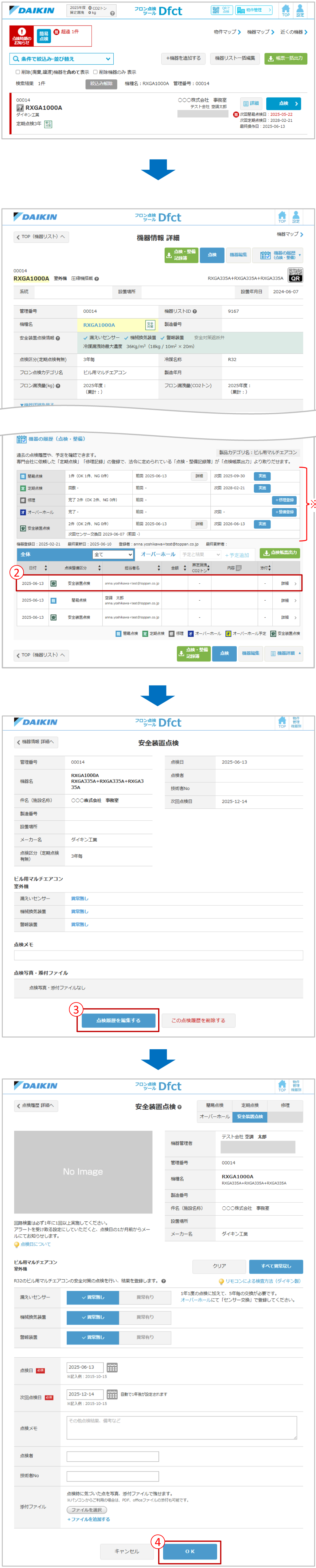Viewport: 316px width, 1568px height.
Task: Switch to オーバーホール tab on edit form
Action: click(x=215, y=1116)
